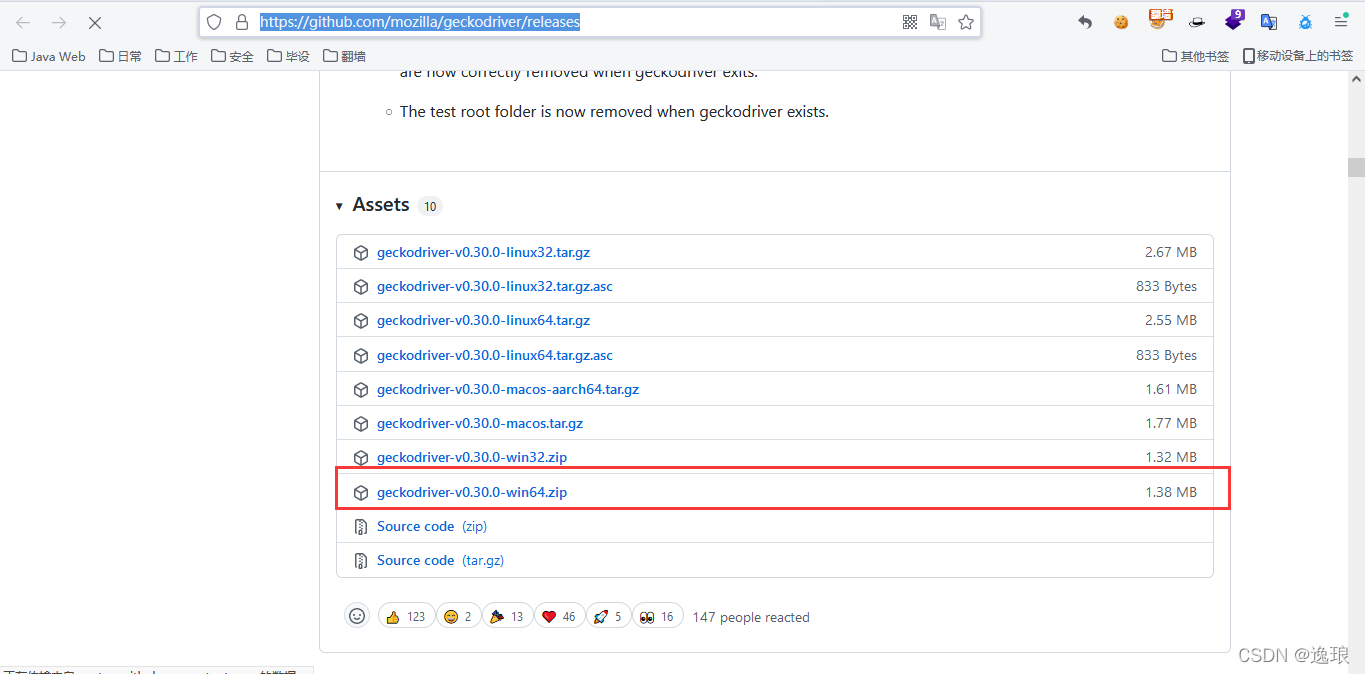Click the browser forward arrow
The height and width of the screenshot is (674, 1365).
pos(59,22)
